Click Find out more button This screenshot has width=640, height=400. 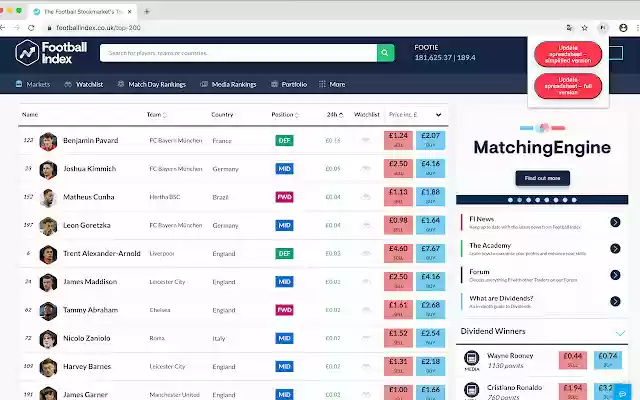coord(542,178)
